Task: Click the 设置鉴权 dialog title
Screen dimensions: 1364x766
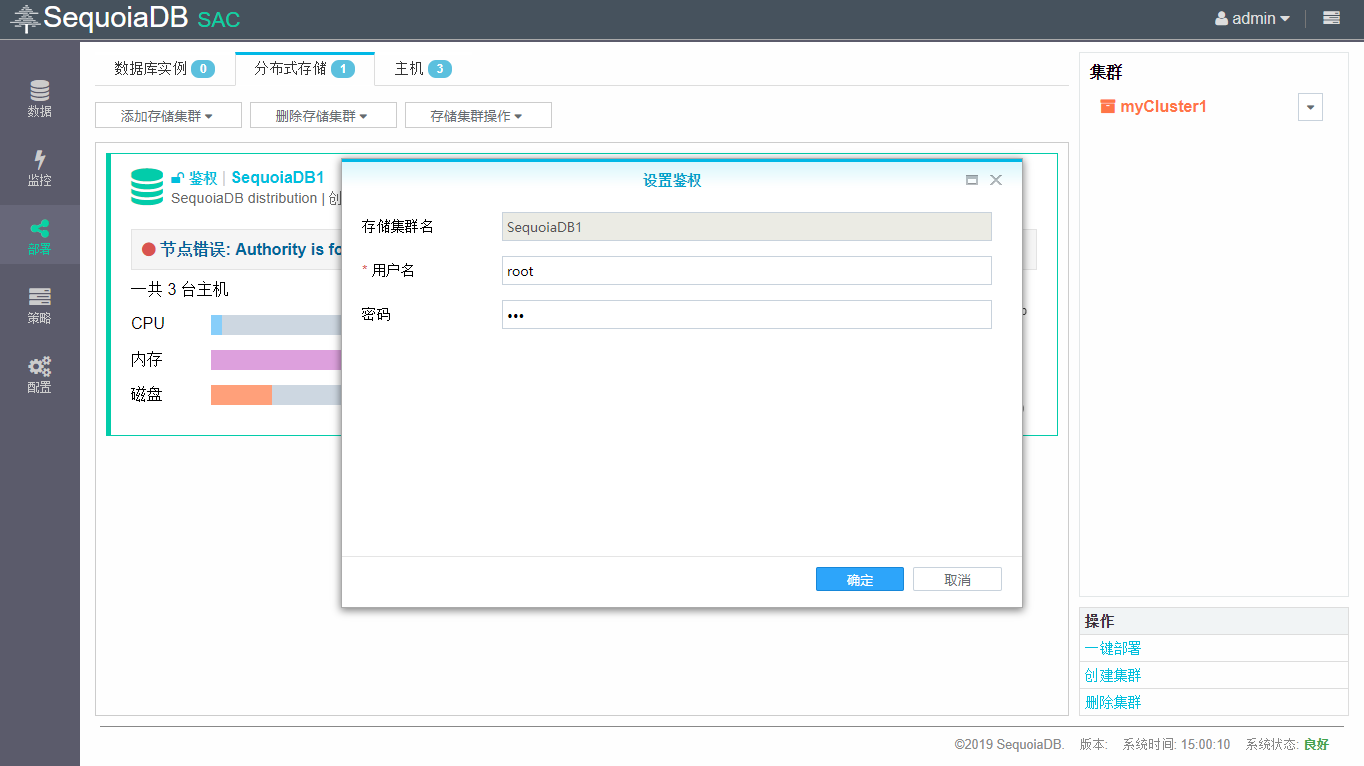Action: tap(672, 180)
